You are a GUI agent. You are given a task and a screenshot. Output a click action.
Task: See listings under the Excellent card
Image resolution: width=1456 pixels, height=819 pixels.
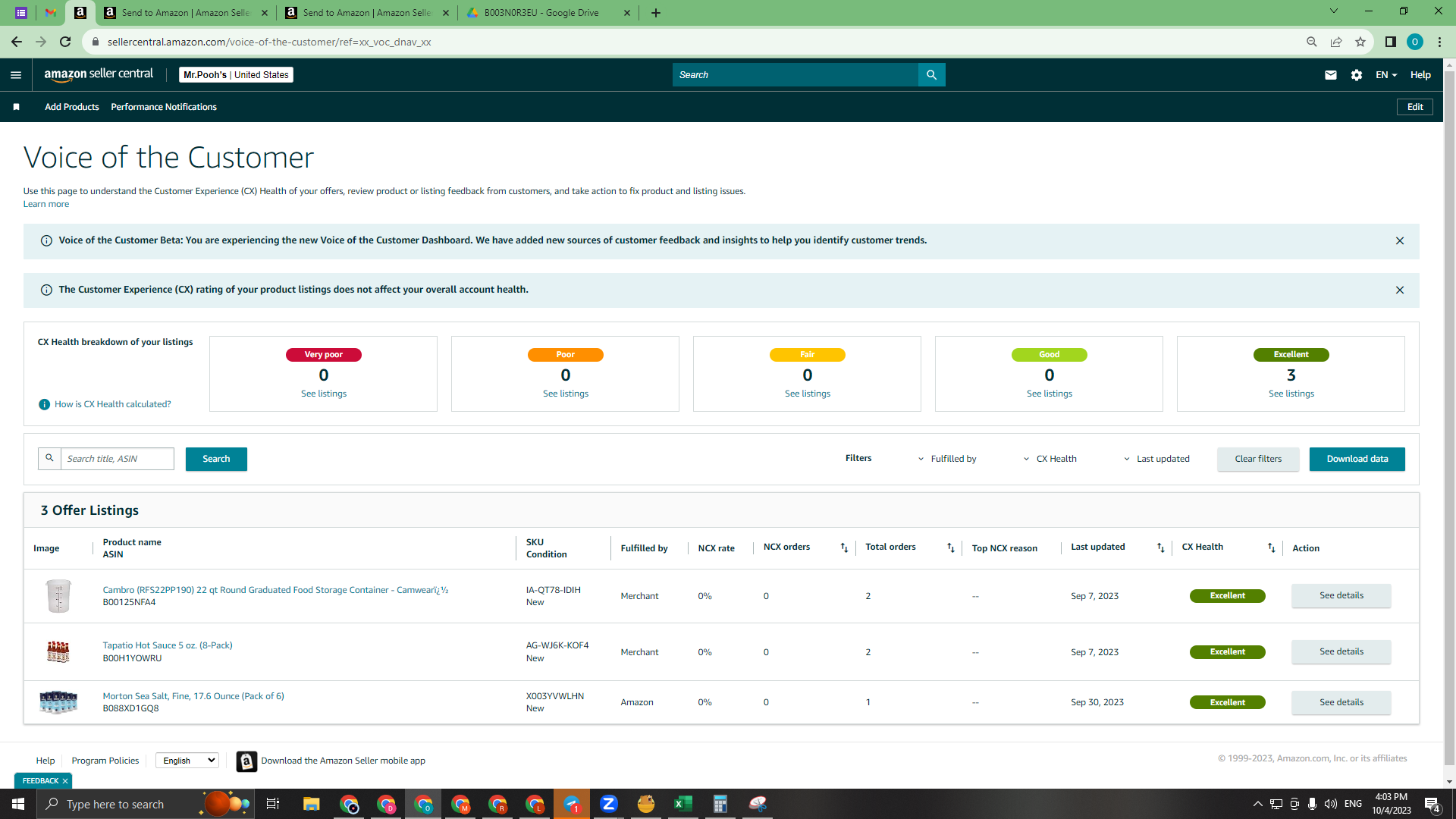(x=1291, y=394)
